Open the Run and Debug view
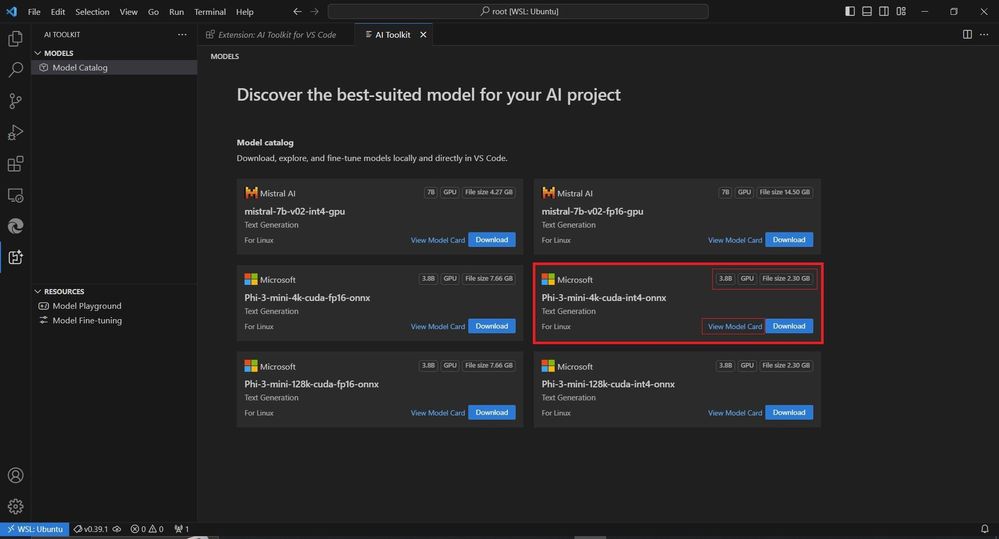 [15, 132]
